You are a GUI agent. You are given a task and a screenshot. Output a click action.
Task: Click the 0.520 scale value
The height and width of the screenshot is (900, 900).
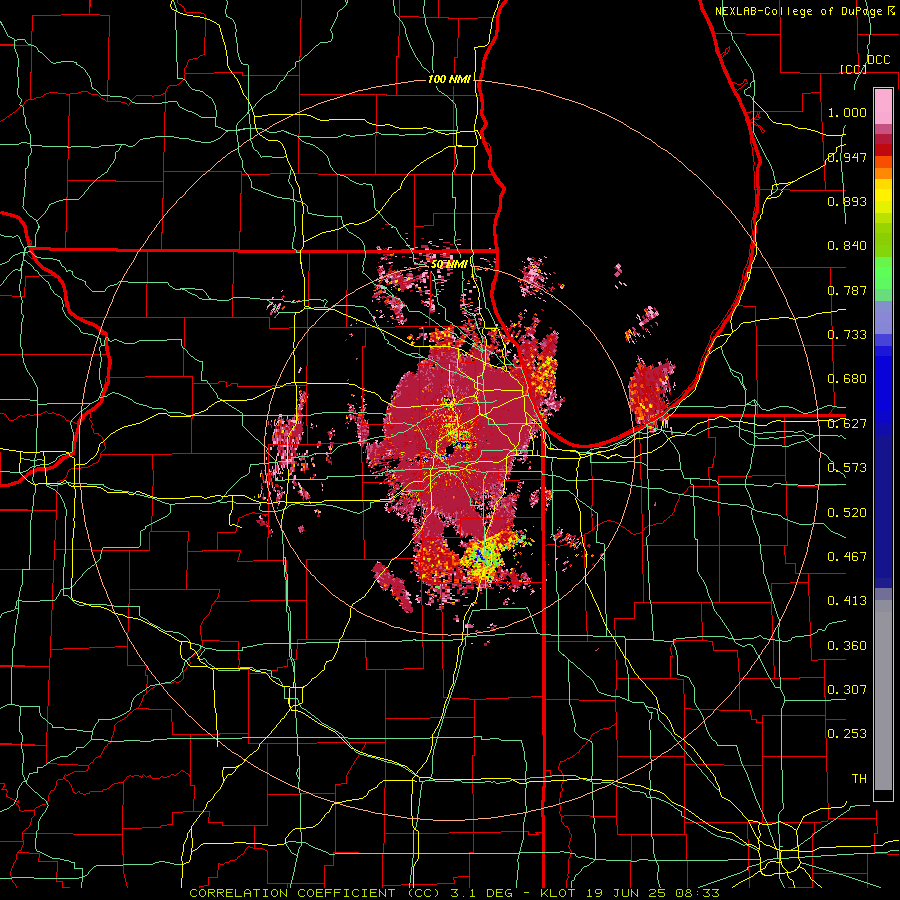pyautogui.click(x=847, y=513)
